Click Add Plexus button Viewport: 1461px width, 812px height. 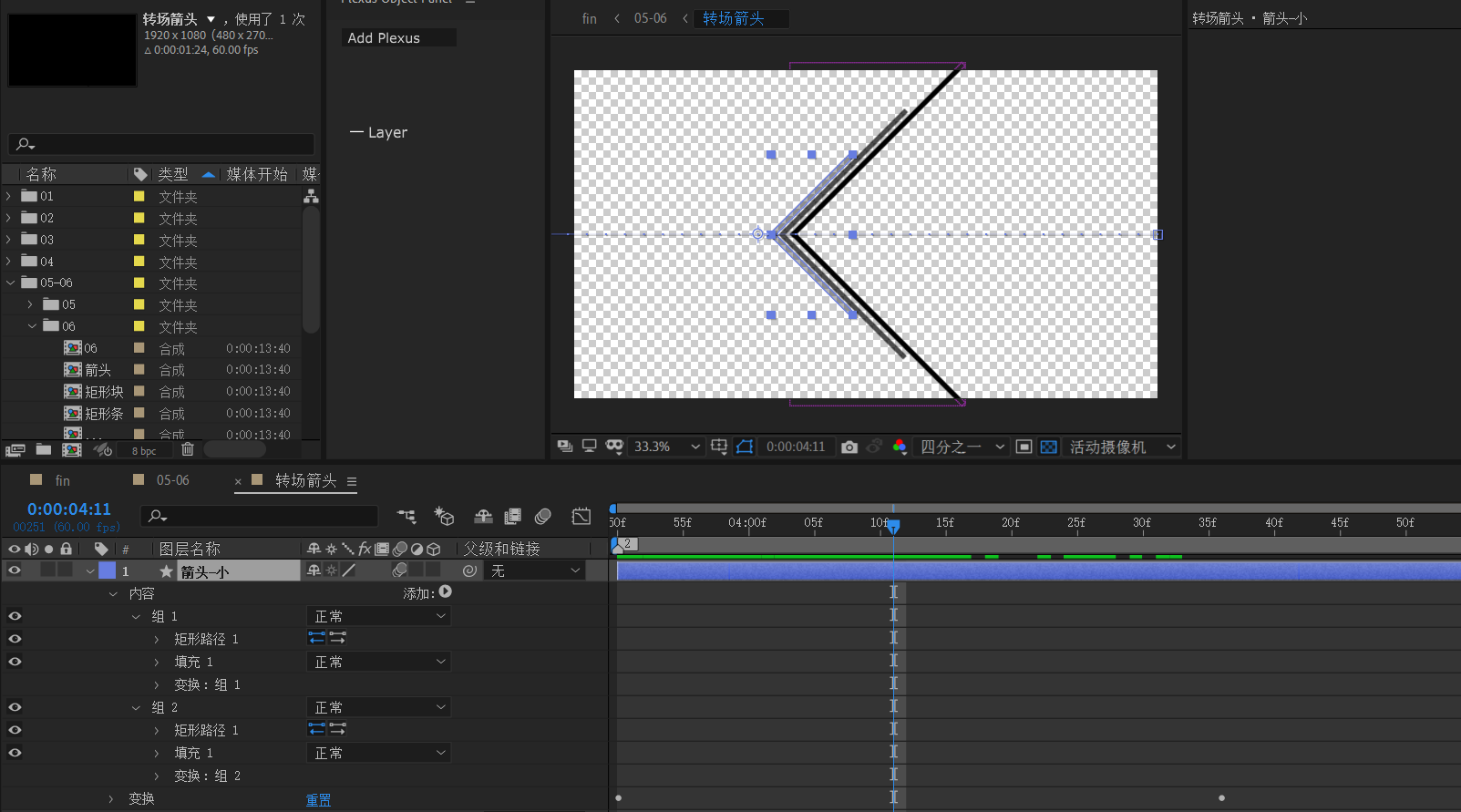(x=399, y=37)
